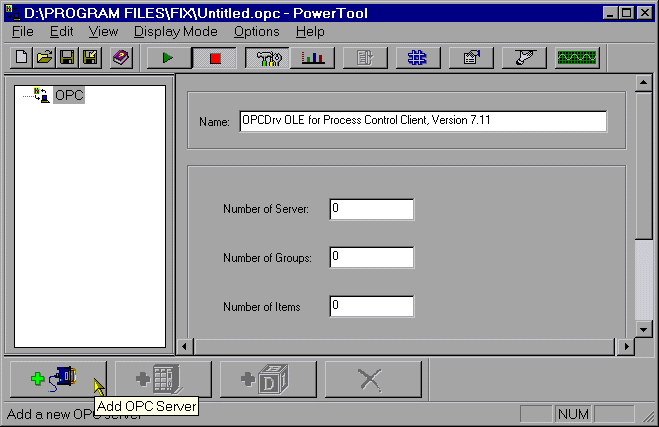Click the Name text field
This screenshot has height=427, width=659.
click(x=422, y=121)
